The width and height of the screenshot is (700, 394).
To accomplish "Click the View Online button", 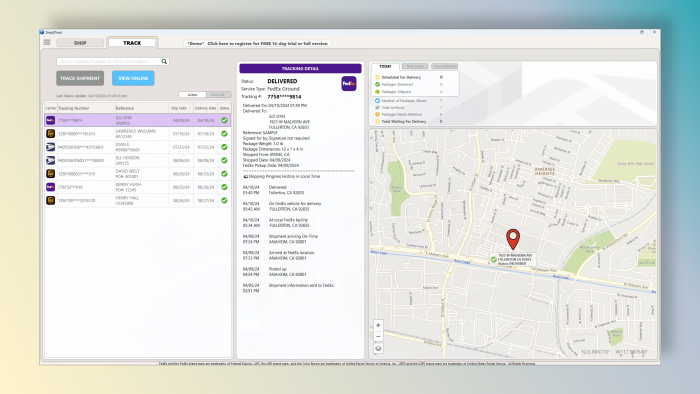I will pyautogui.click(x=133, y=78).
